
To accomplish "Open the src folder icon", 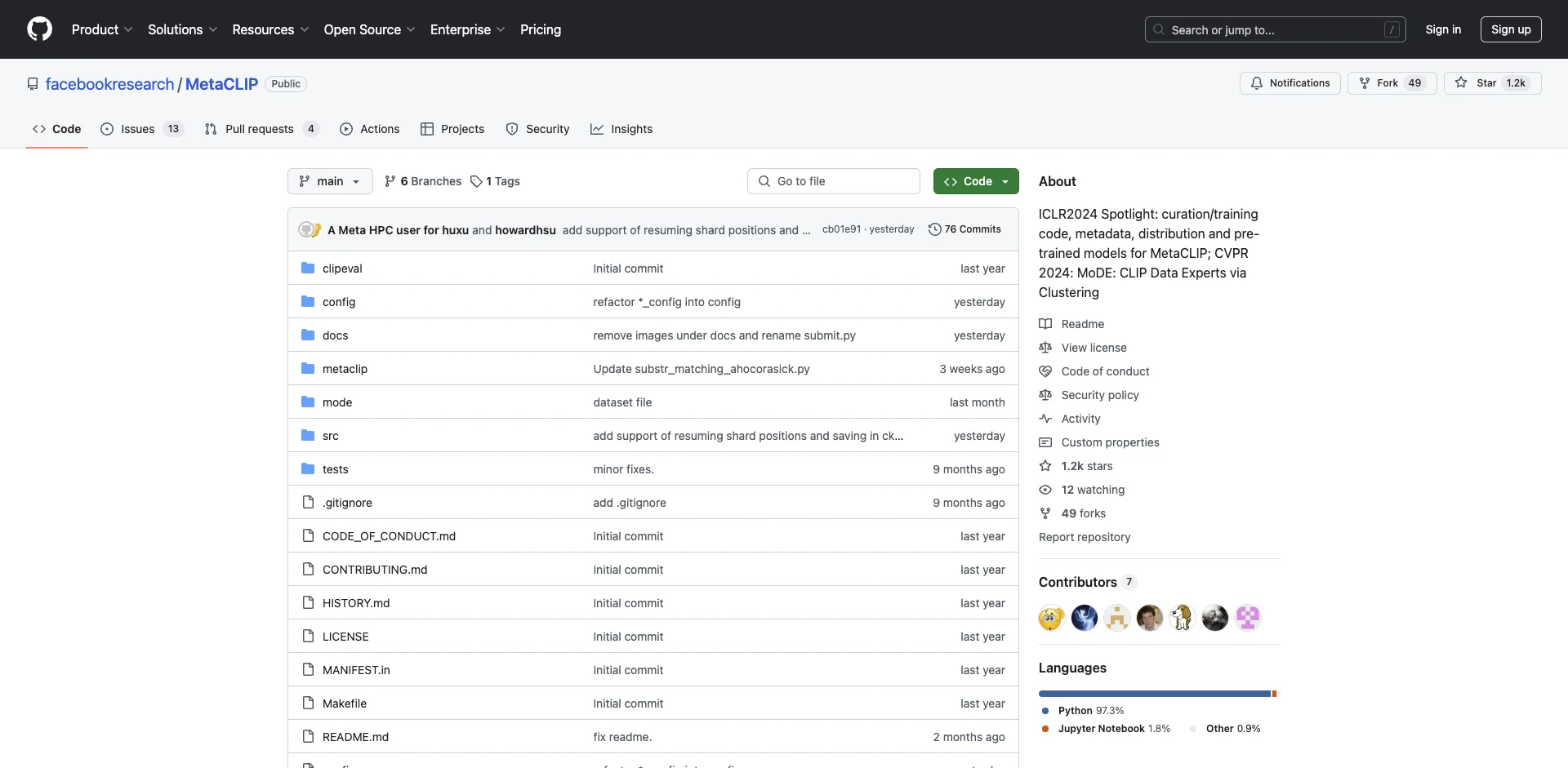I will [x=308, y=436].
